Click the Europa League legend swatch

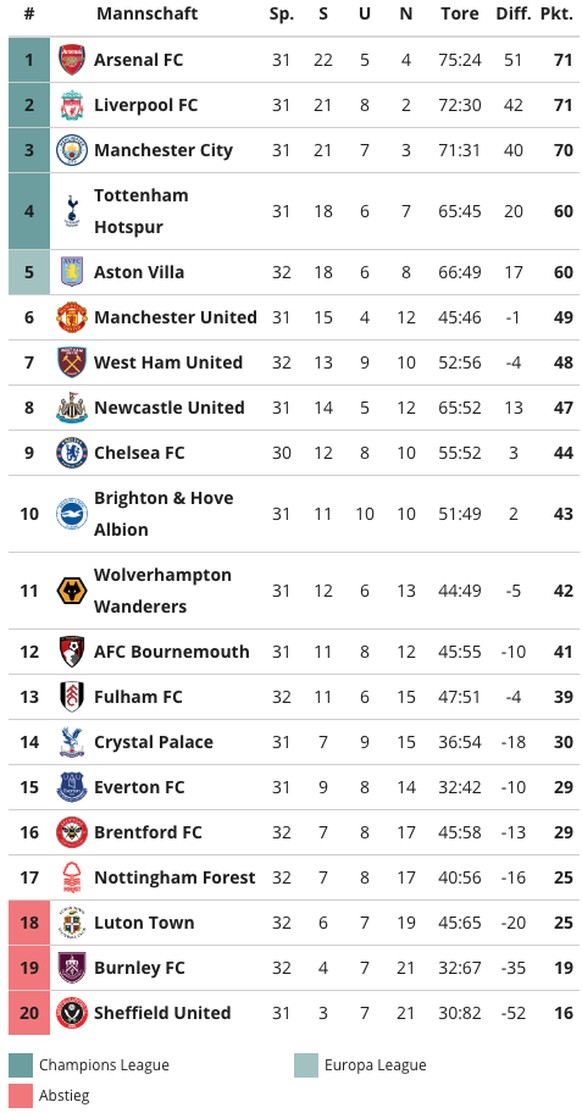point(306,1065)
